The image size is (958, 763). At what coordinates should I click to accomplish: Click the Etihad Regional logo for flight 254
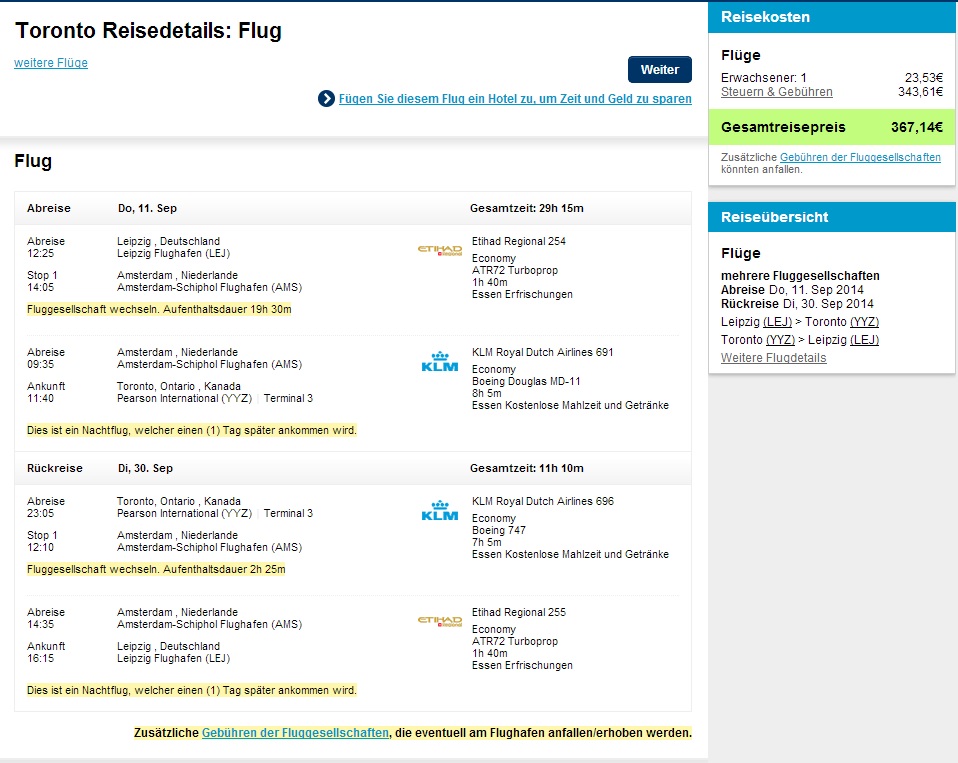pos(440,250)
